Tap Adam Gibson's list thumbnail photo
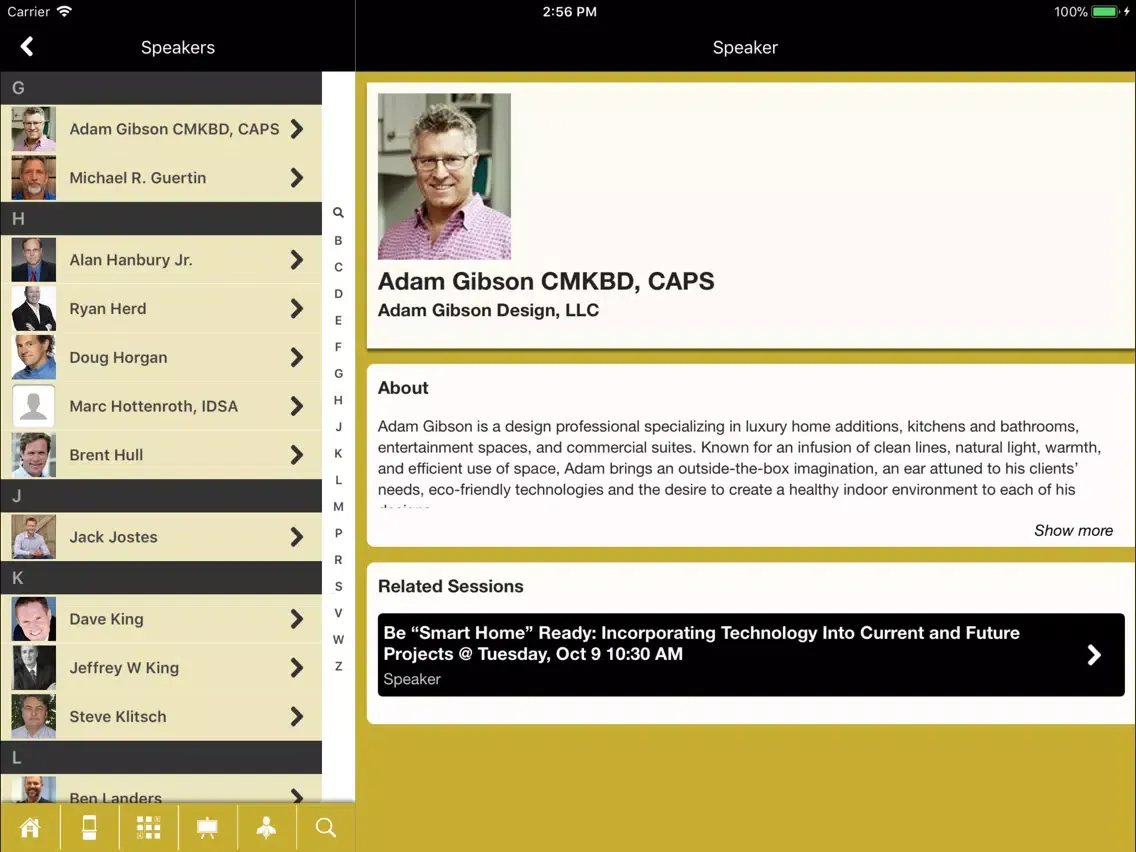 (x=33, y=129)
